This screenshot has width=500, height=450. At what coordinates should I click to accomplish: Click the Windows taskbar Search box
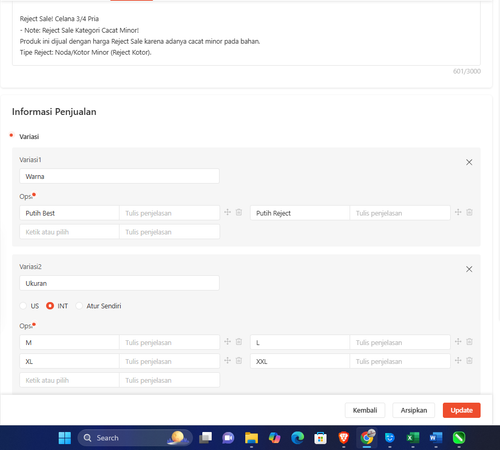135,438
